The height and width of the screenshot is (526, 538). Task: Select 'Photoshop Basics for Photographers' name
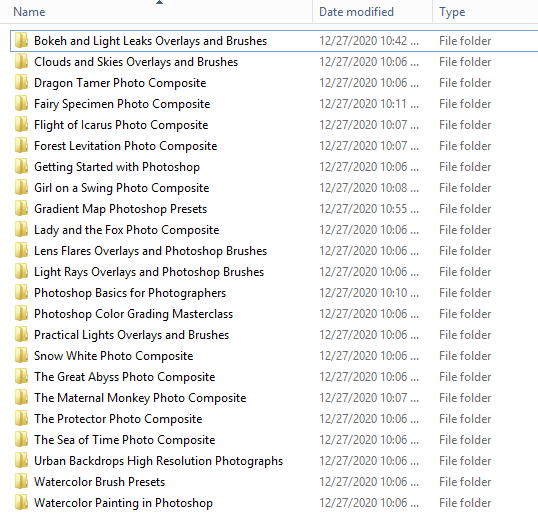pyautogui.click(x=130, y=293)
